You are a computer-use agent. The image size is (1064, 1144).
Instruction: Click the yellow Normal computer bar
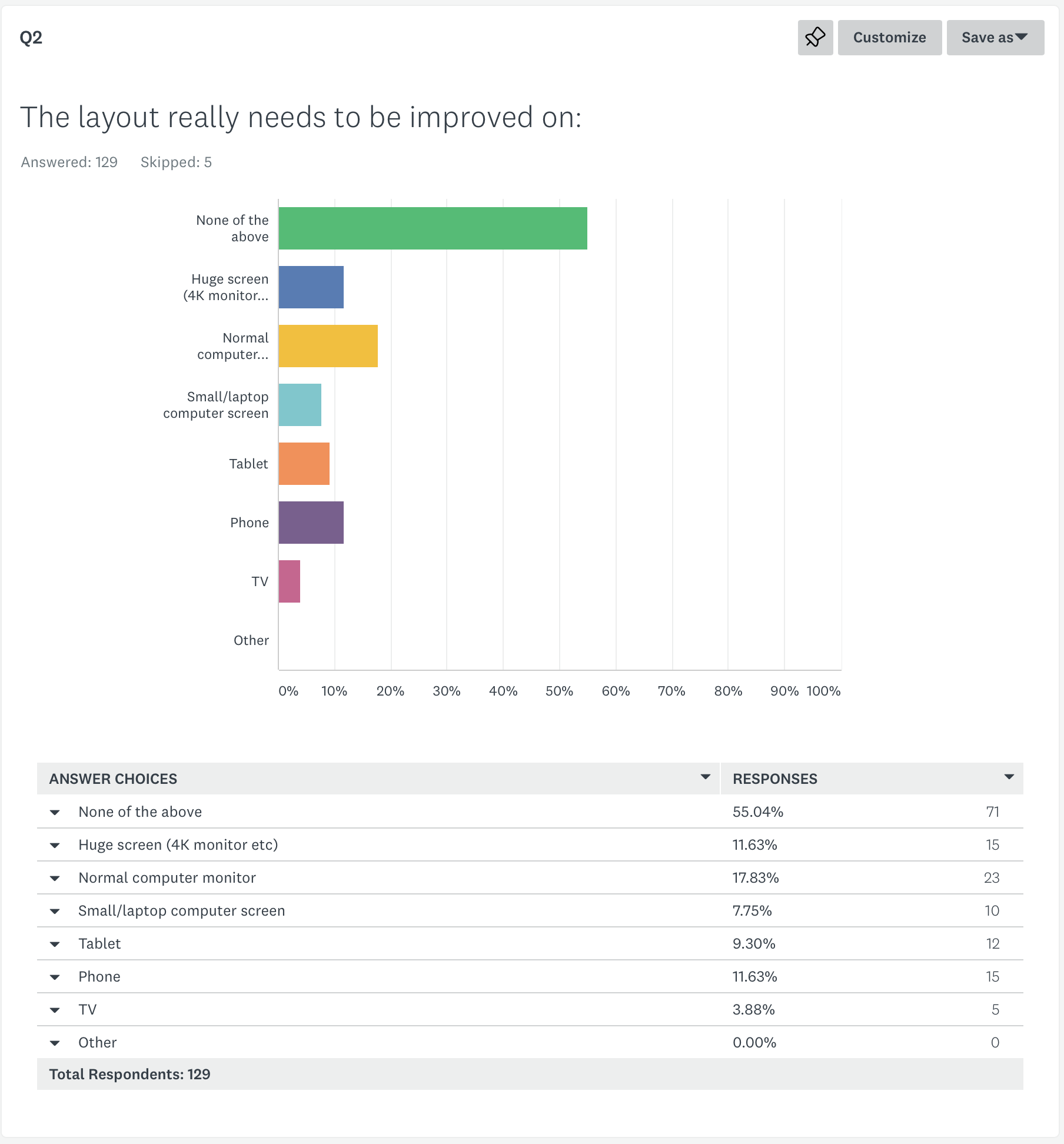tap(328, 346)
